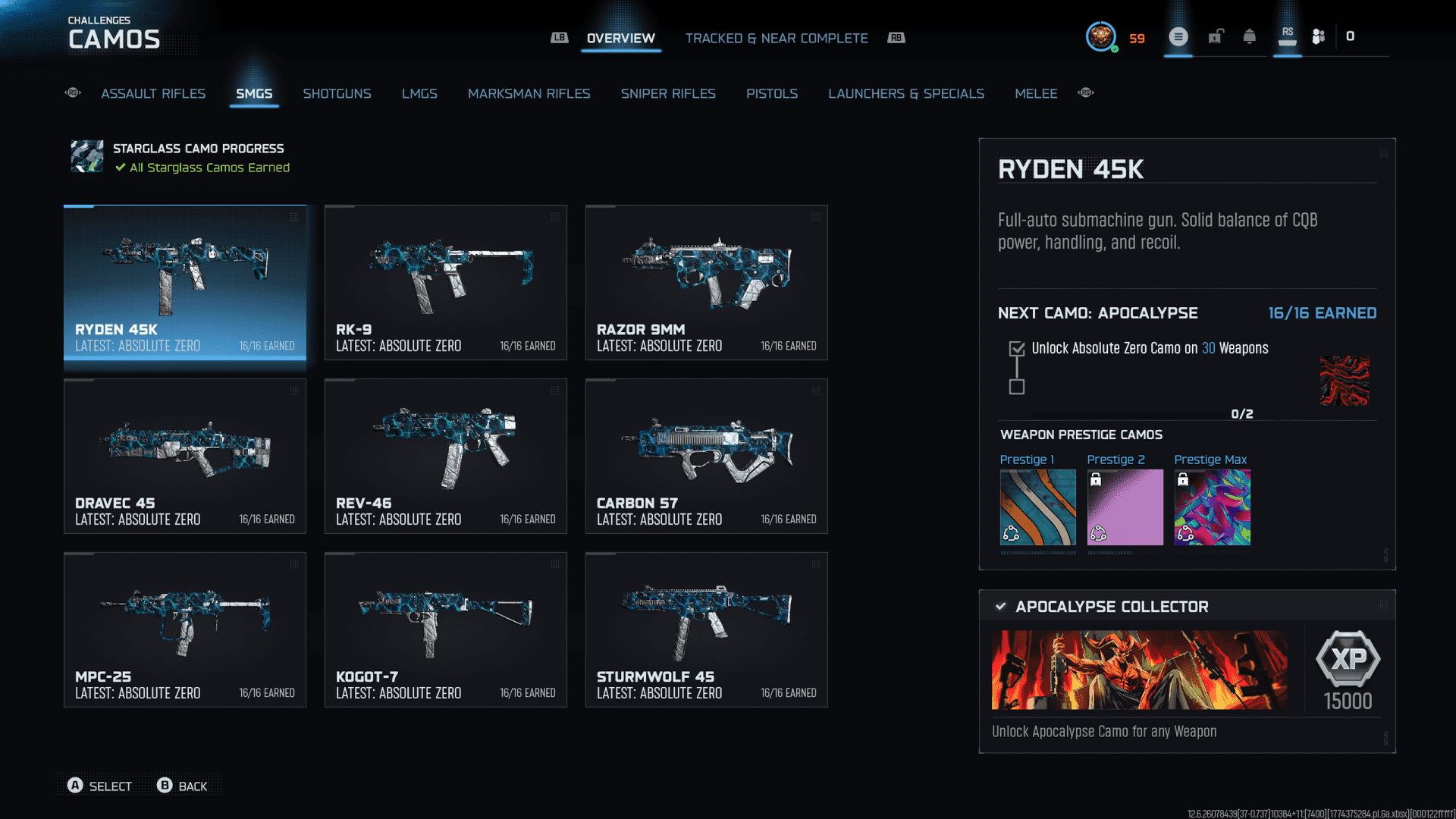Select the Prestige Max camo swatch
The height and width of the screenshot is (819, 1456).
pyautogui.click(x=1212, y=507)
